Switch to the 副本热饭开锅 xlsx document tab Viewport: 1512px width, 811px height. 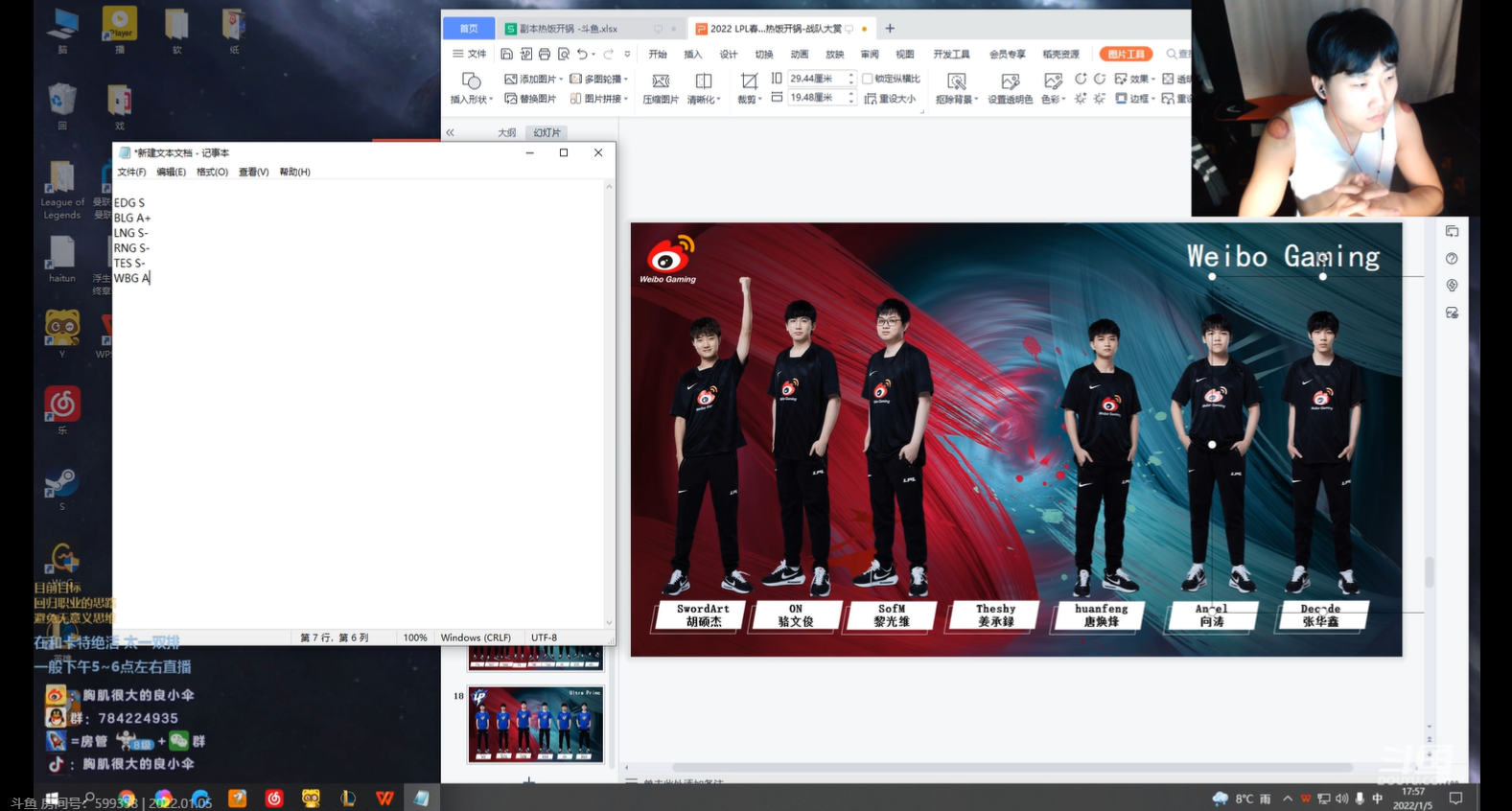point(590,29)
